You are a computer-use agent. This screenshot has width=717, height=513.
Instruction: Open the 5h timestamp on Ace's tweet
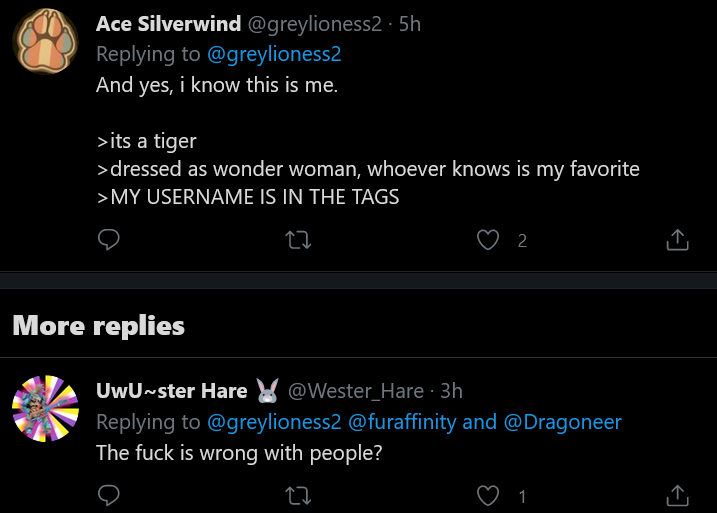click(x=410, y=24)
